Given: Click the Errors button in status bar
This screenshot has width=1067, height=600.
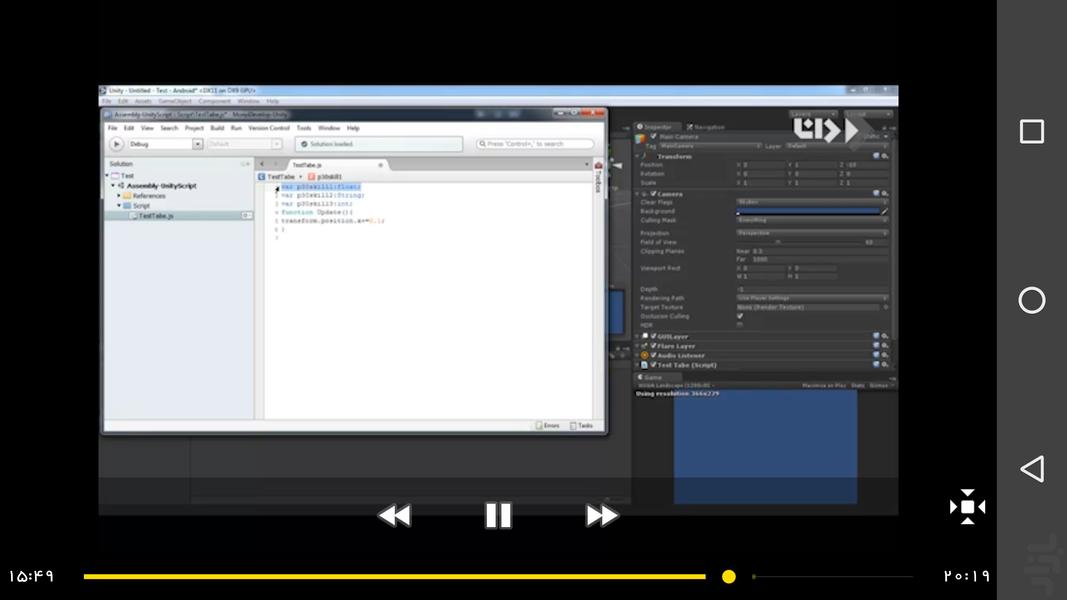Looking at the screenshot, I should coord(547,425).
